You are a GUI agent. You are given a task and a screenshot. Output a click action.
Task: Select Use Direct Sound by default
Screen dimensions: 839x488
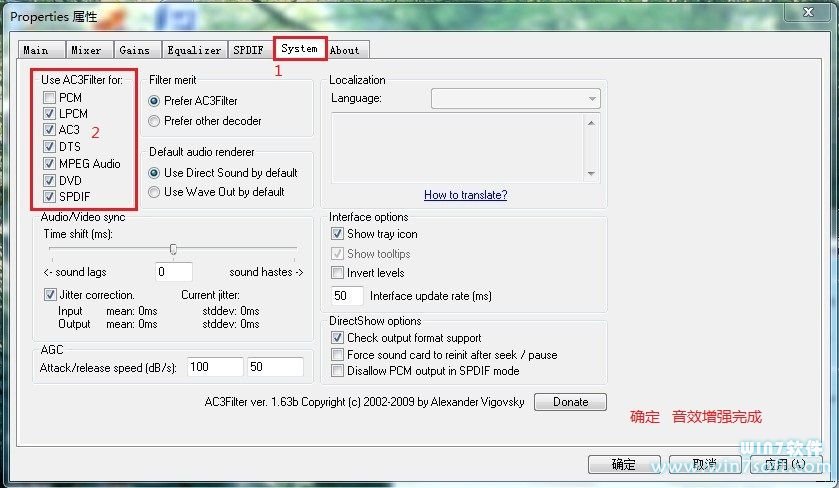(x=154, y=173)
